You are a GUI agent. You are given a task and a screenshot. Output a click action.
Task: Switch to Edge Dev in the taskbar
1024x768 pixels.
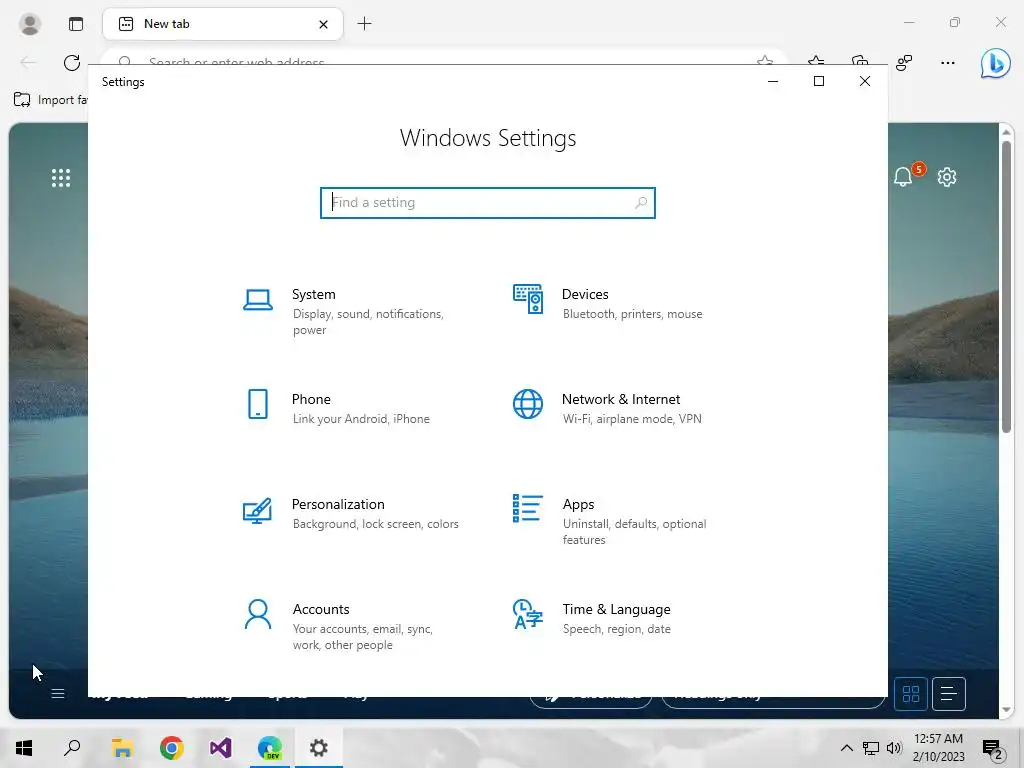(x=270, y=748)
